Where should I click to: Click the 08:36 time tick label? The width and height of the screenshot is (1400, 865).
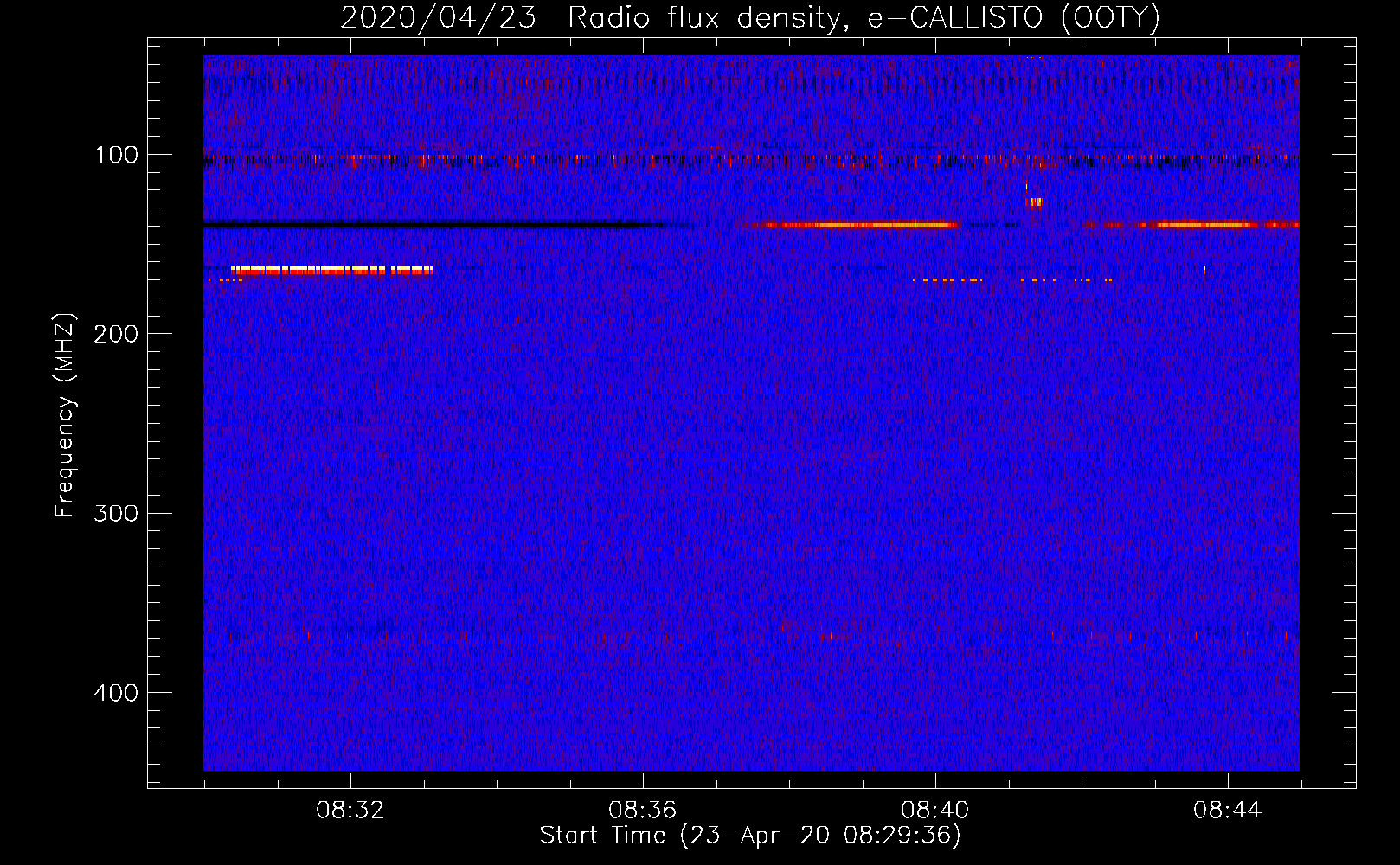(x=643, y=811)
